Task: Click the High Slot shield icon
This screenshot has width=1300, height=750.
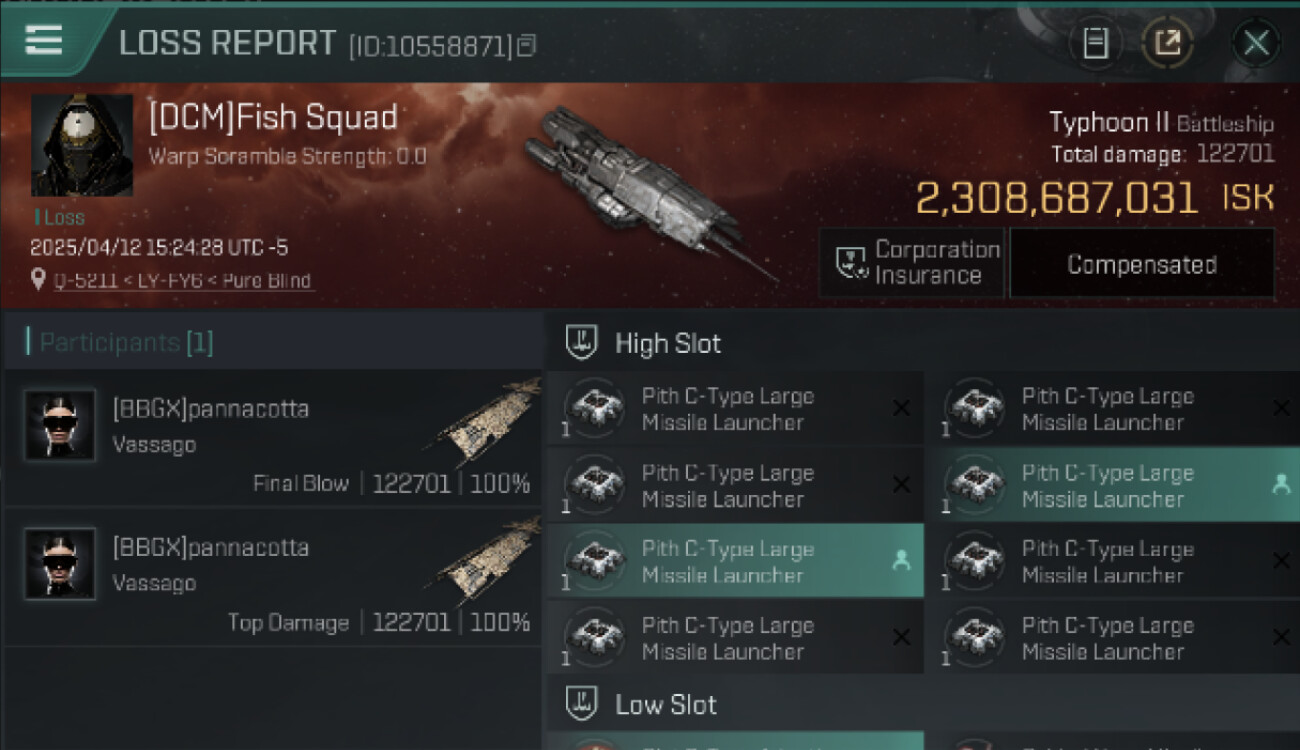Action: pos(582,343)
